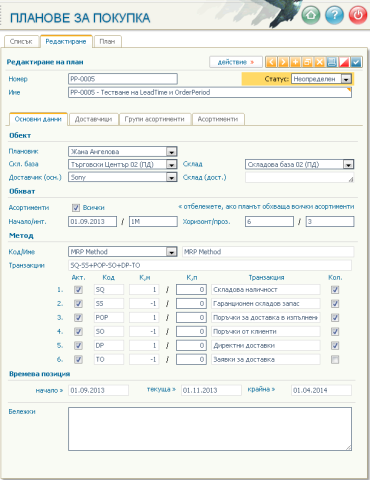
Task: Click the green Home icon
Action: click(311, 15)
